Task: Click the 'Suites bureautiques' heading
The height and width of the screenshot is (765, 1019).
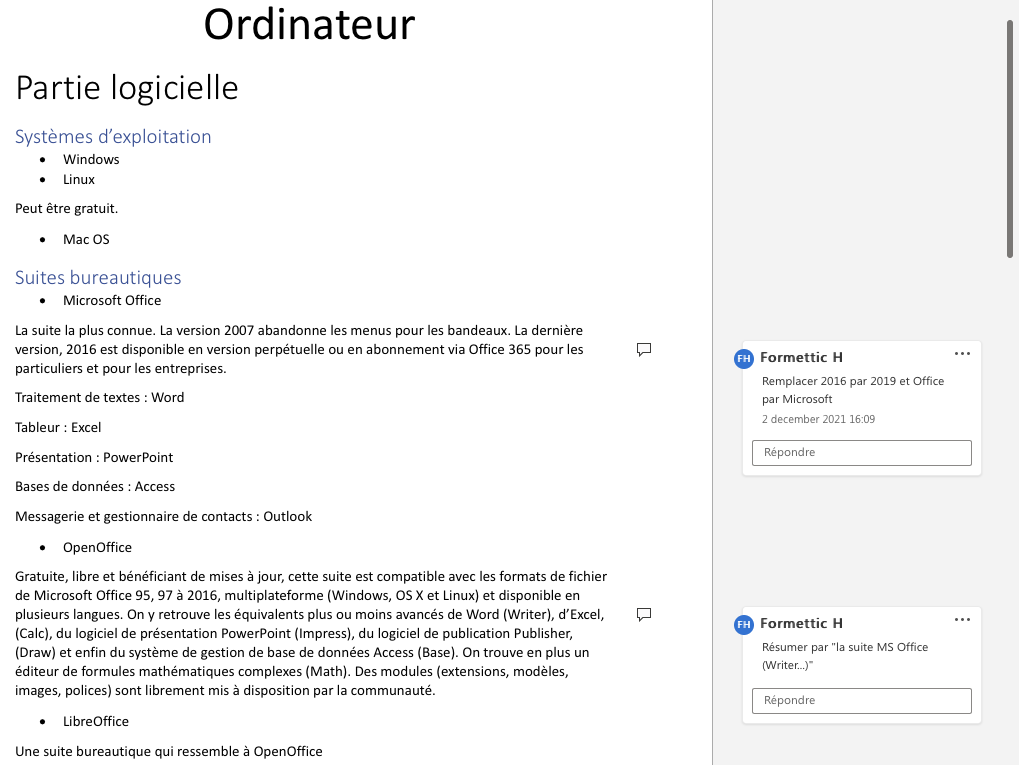Action: (x=98, y=278)
